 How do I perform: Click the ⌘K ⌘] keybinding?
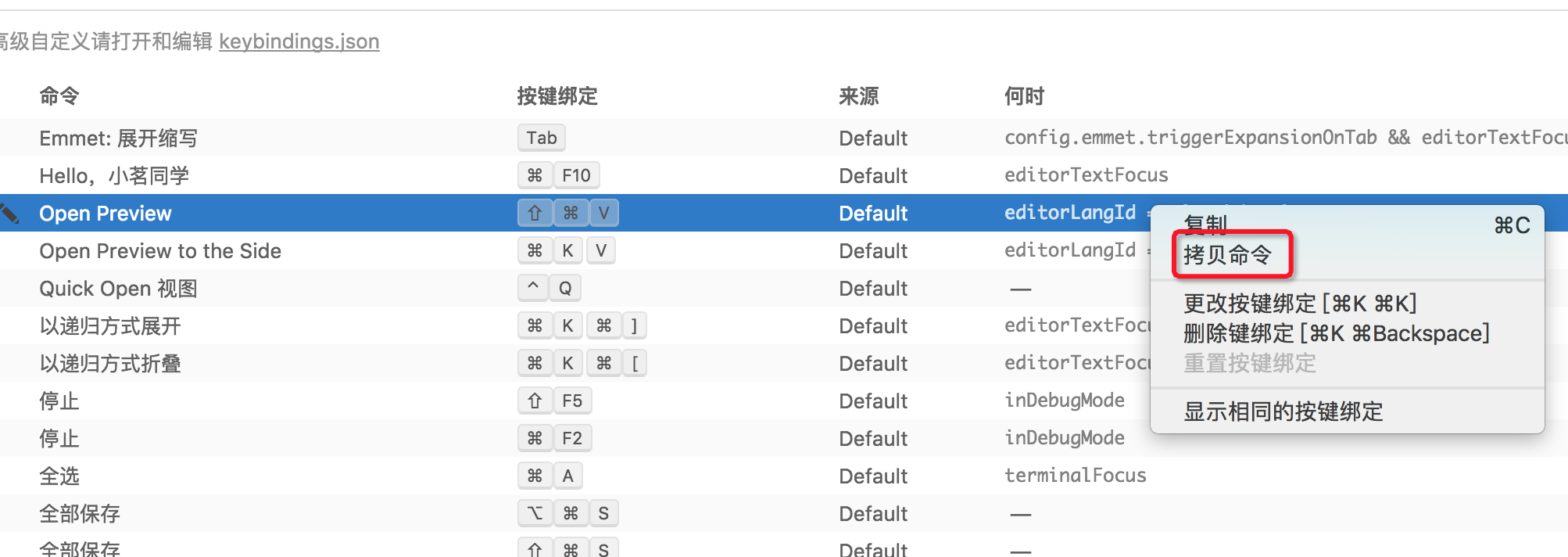582,325
